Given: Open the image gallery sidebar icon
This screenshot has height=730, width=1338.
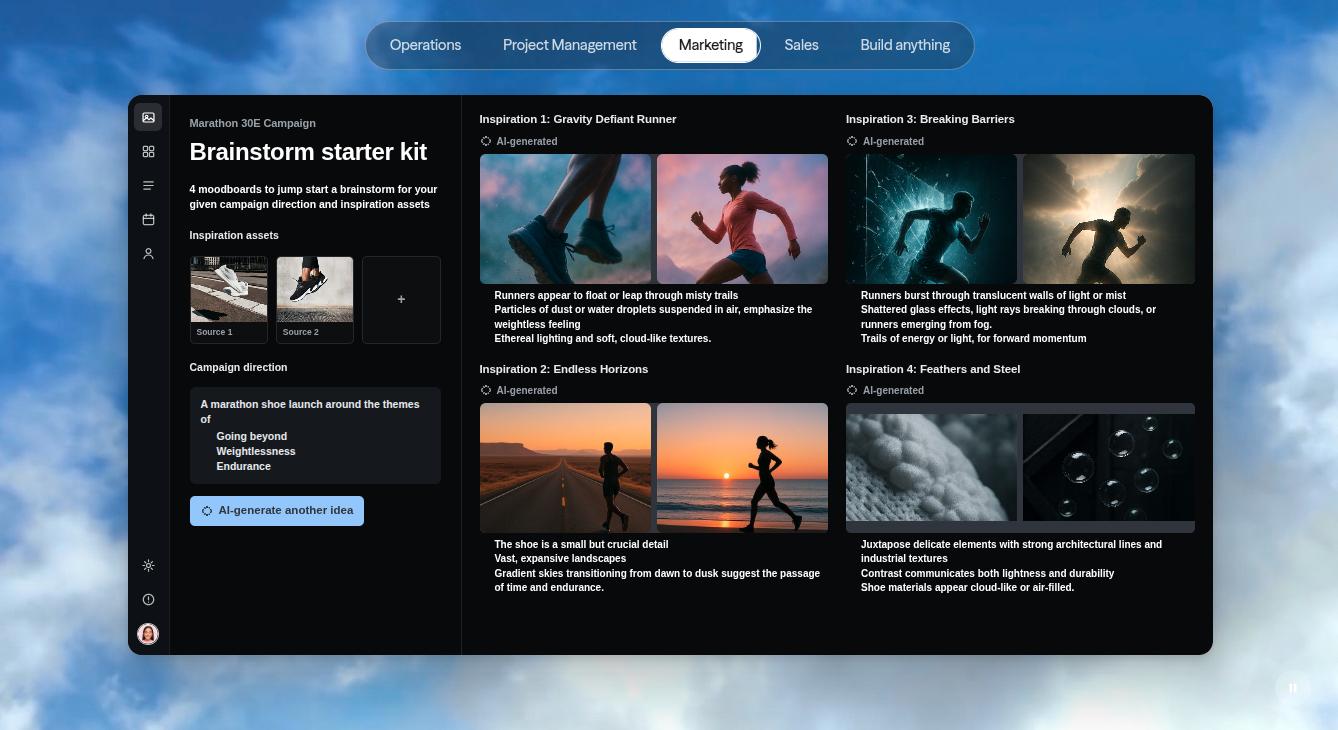Looking at the screenshot, I should click(x=148, y=117).
